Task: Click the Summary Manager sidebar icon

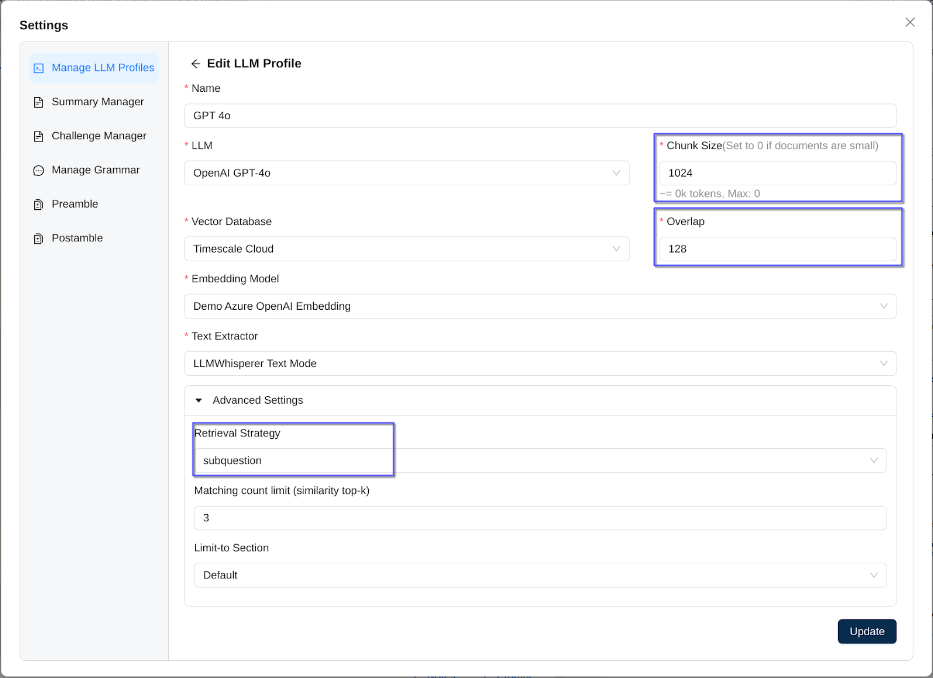Action: [39, 102]
